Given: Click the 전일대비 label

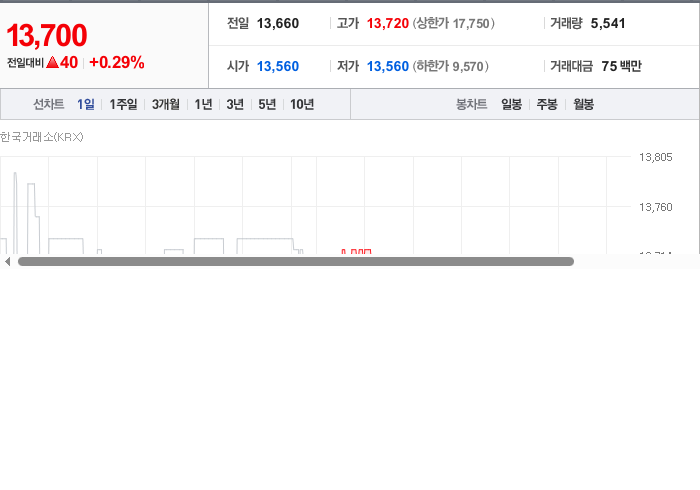Looking at the screenshot, I should [25, 62].
